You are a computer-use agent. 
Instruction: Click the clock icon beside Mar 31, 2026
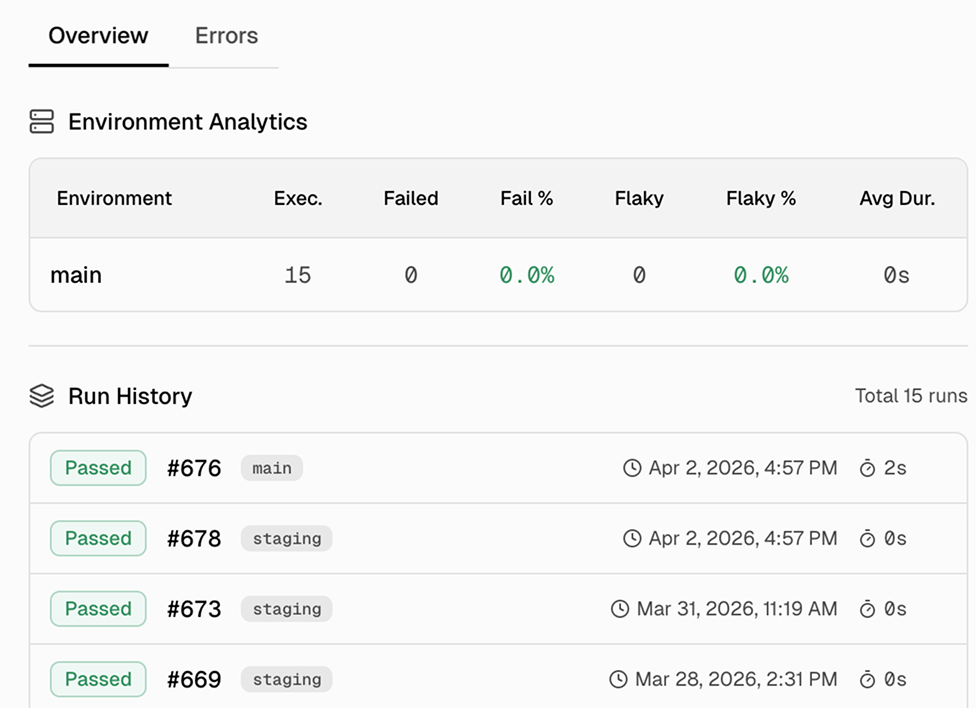coord(620,608)
